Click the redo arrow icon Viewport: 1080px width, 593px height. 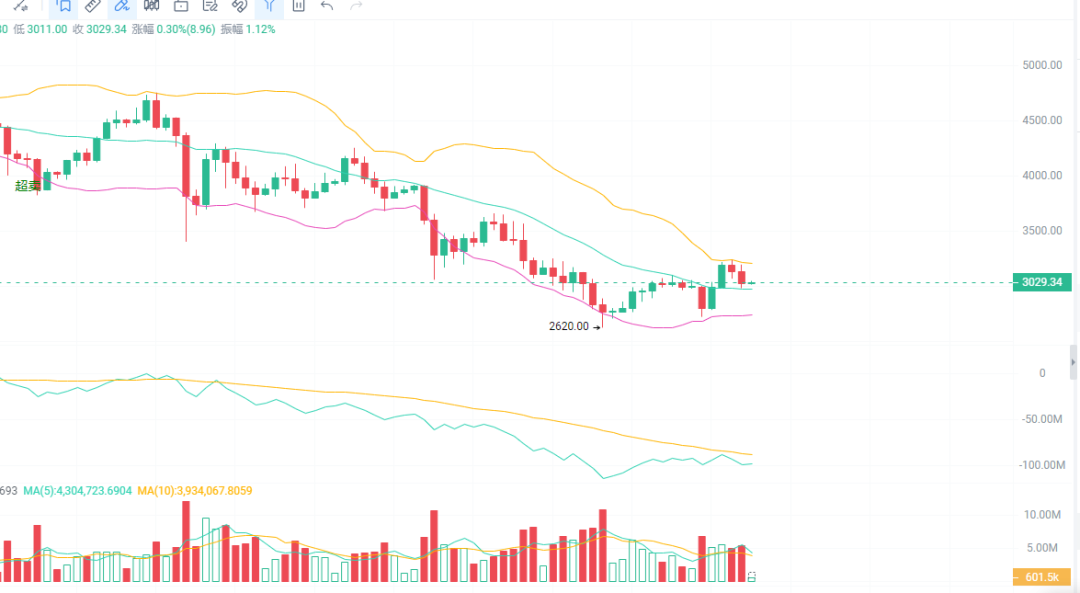(x=356, y=6)
